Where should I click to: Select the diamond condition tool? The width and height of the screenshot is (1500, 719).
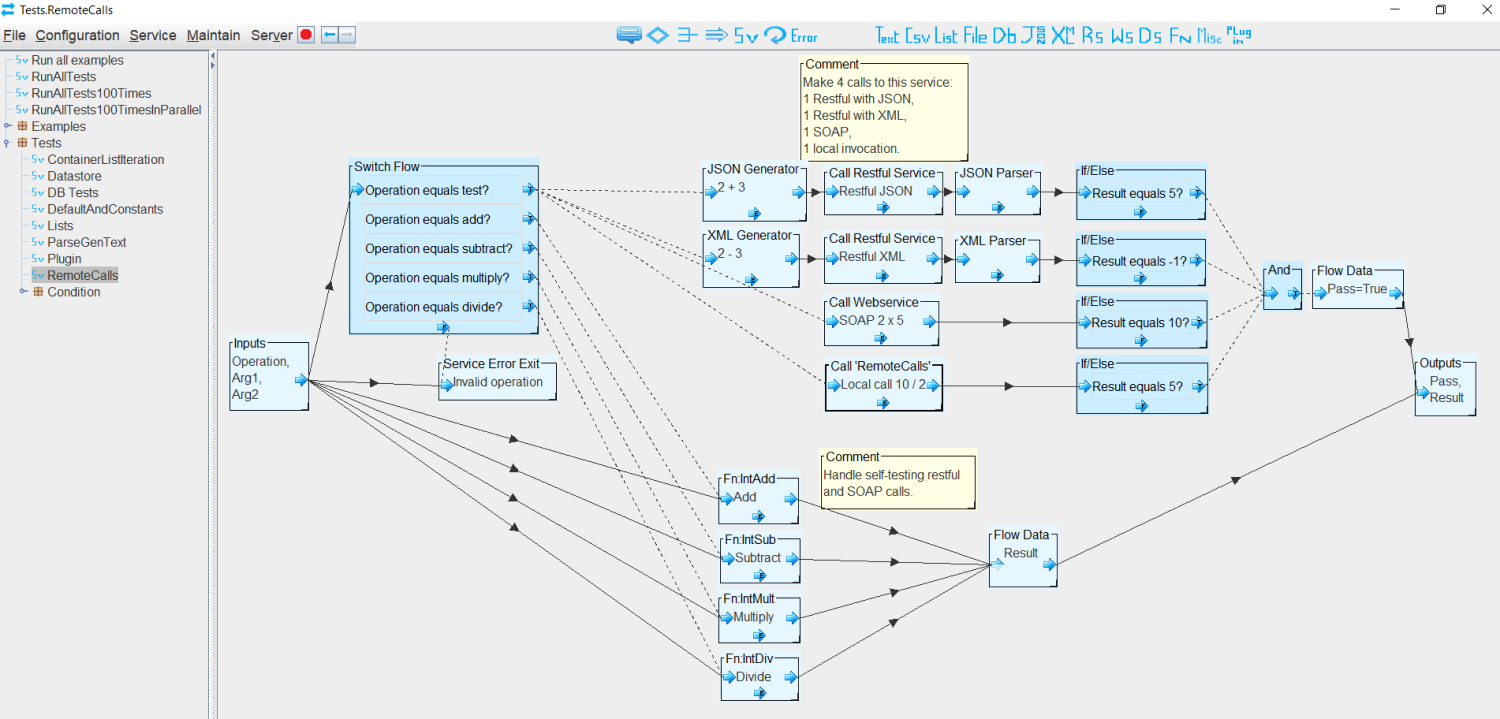pyautogui.click(x=657, y=35)
